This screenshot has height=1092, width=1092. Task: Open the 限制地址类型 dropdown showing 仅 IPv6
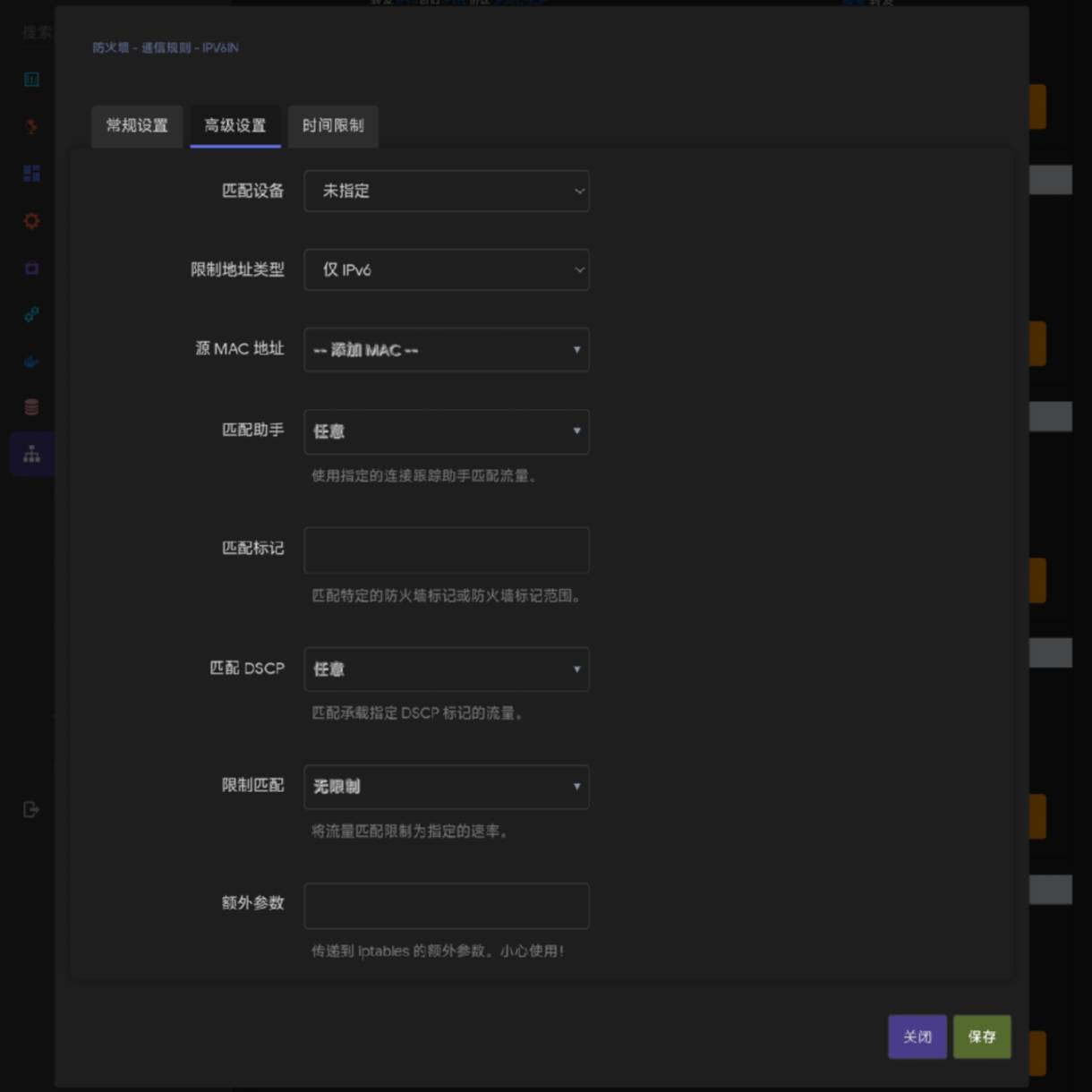447,269
